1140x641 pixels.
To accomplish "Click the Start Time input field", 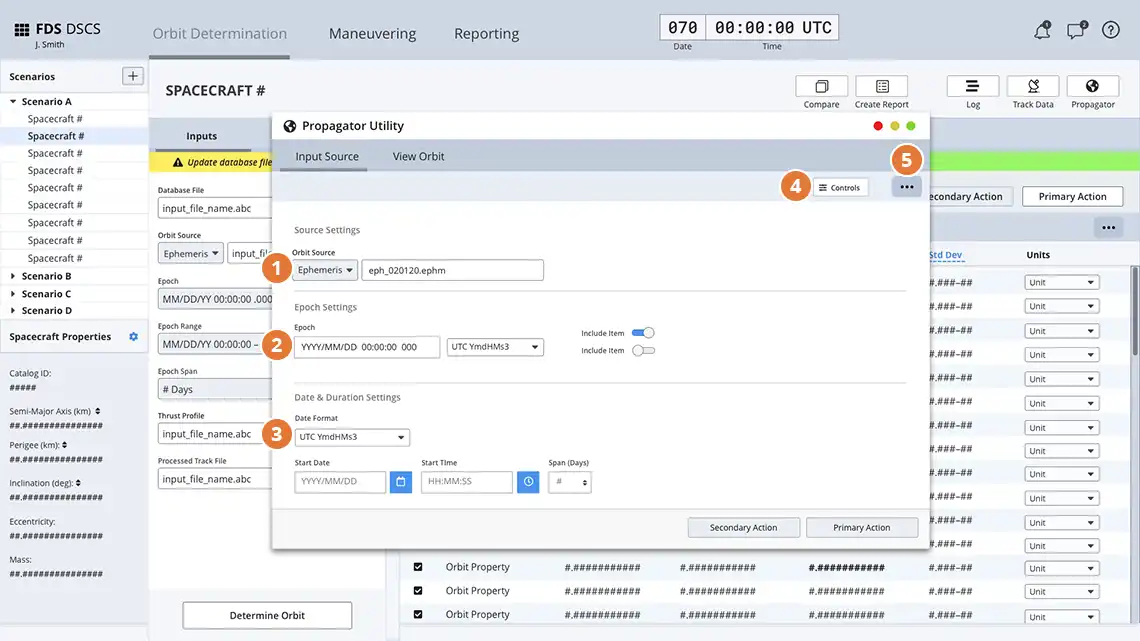I will pyautogui.click(x=466, y=482).
